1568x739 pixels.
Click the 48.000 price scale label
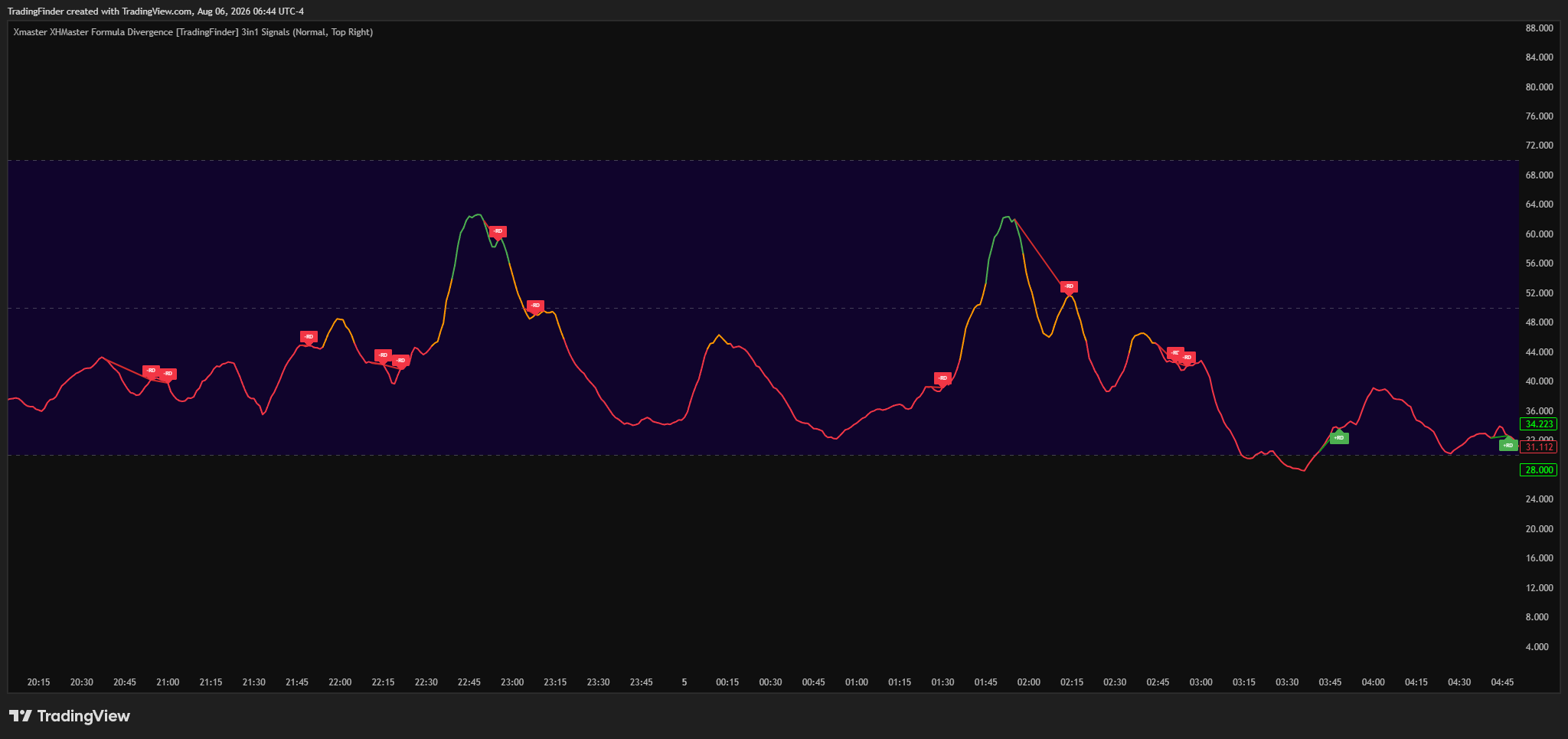pyautogui.click(x=1539, y=322)
